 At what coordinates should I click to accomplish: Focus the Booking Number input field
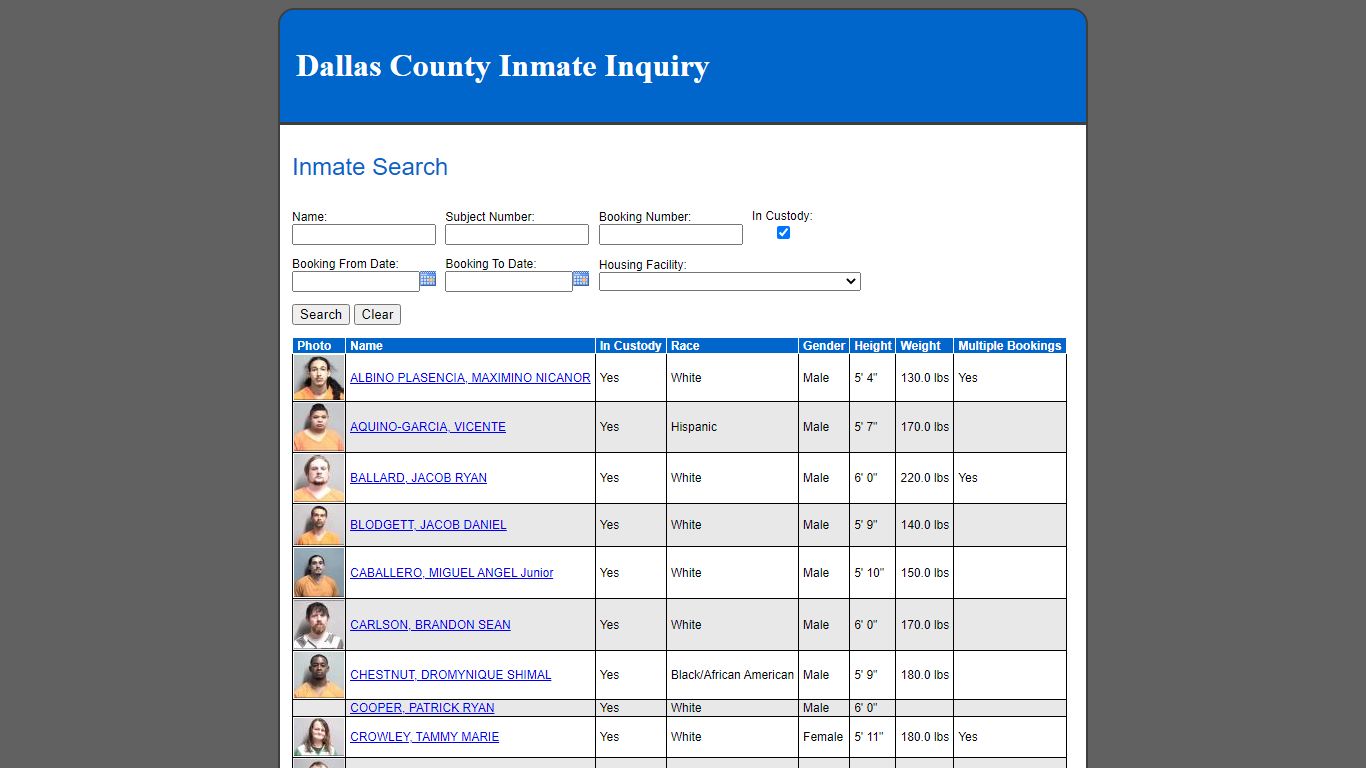click(x=671, y=234)
